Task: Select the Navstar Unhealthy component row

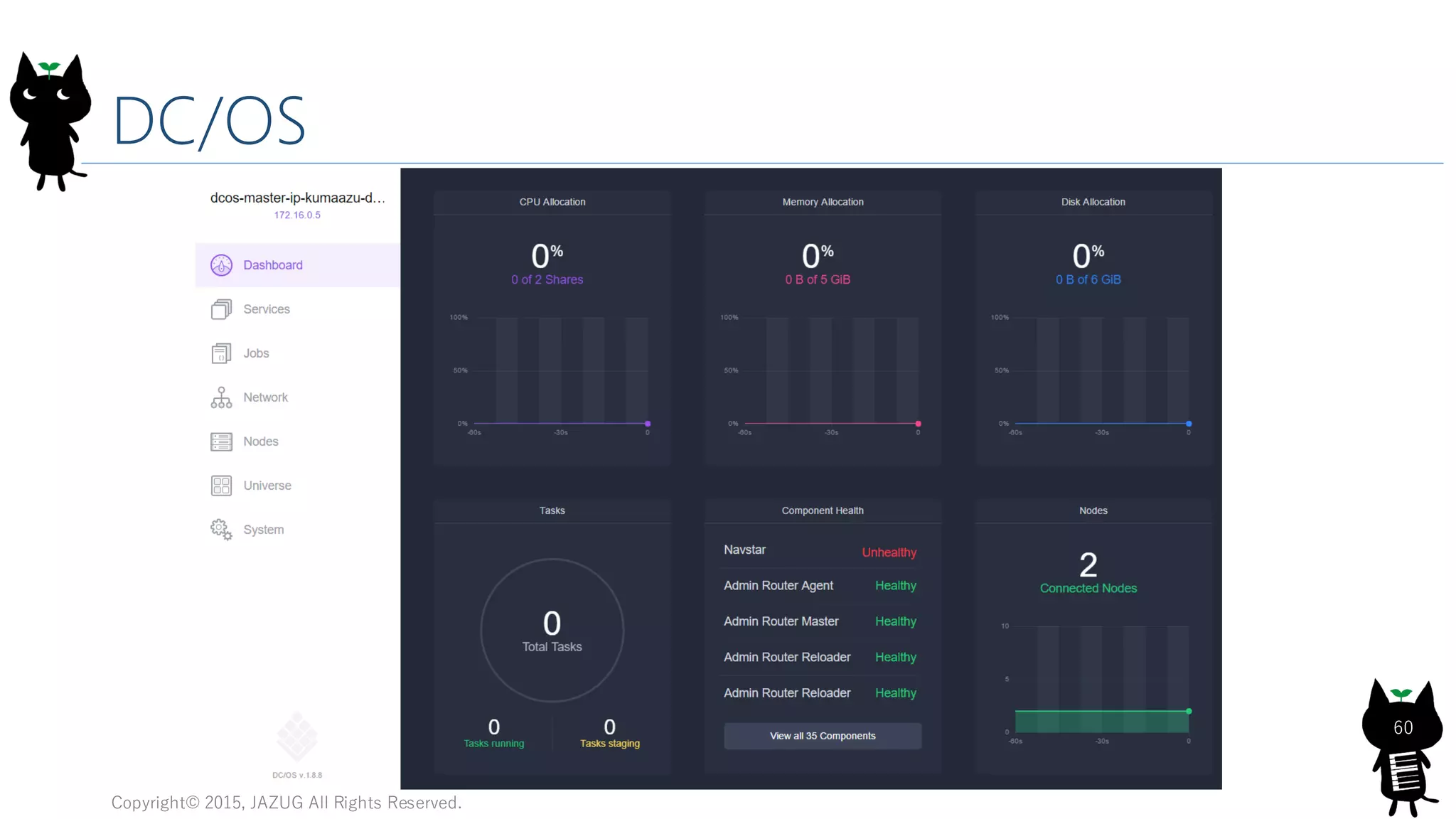Action: (x=820, y=551)
